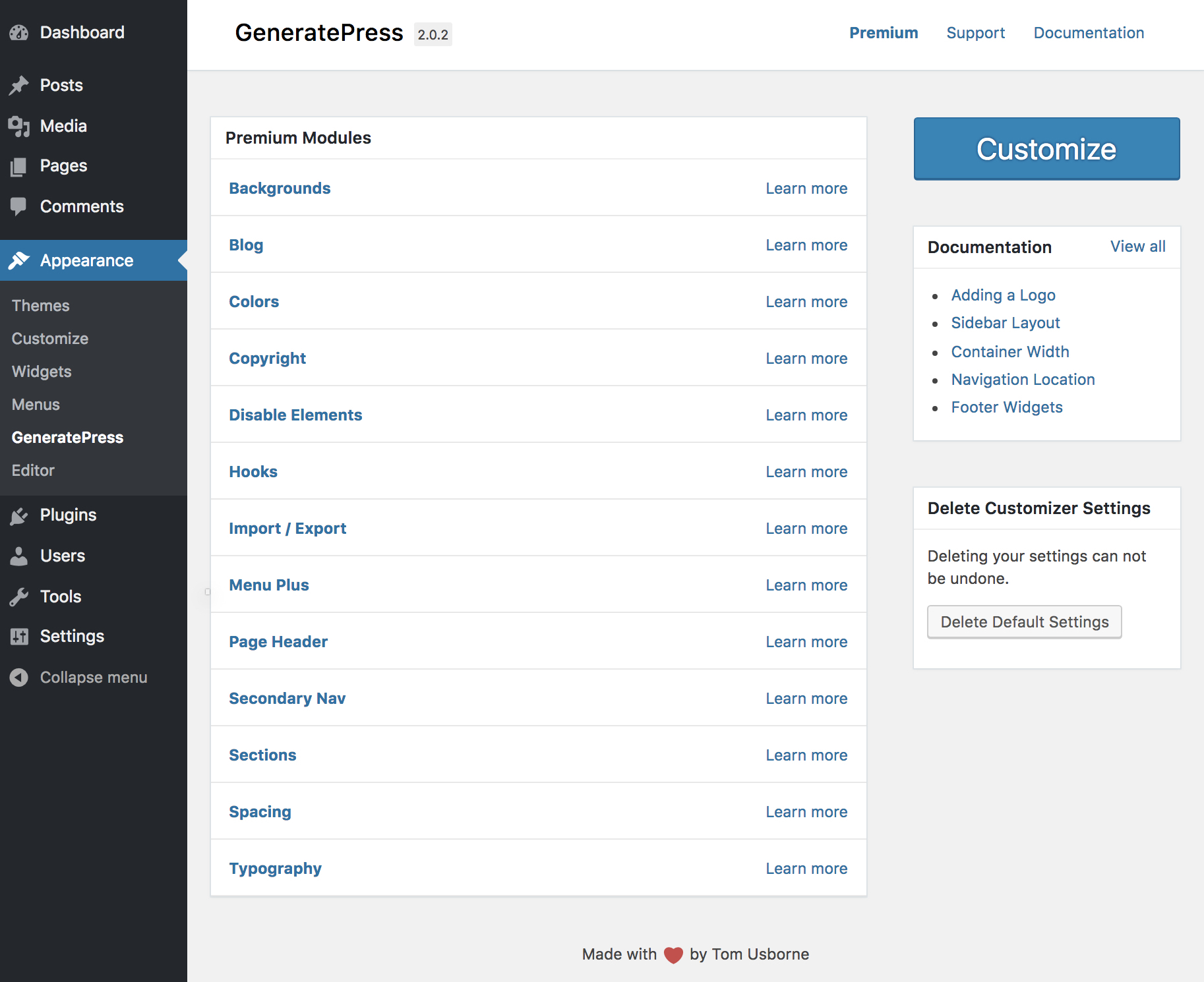This screenshot has height=982, width=1204.
Task: Select the Appearance menu item
Action: tap(94, 260)
